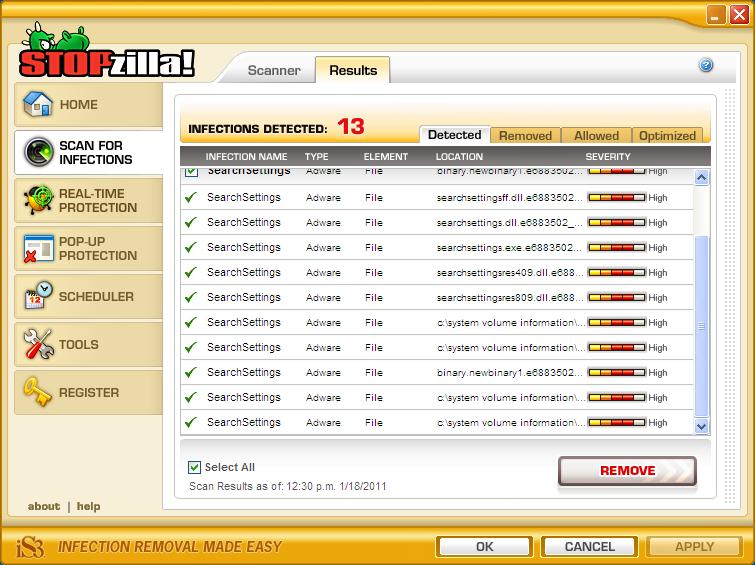
Task: Sort by TYPE column header
Action: (316, 157)
